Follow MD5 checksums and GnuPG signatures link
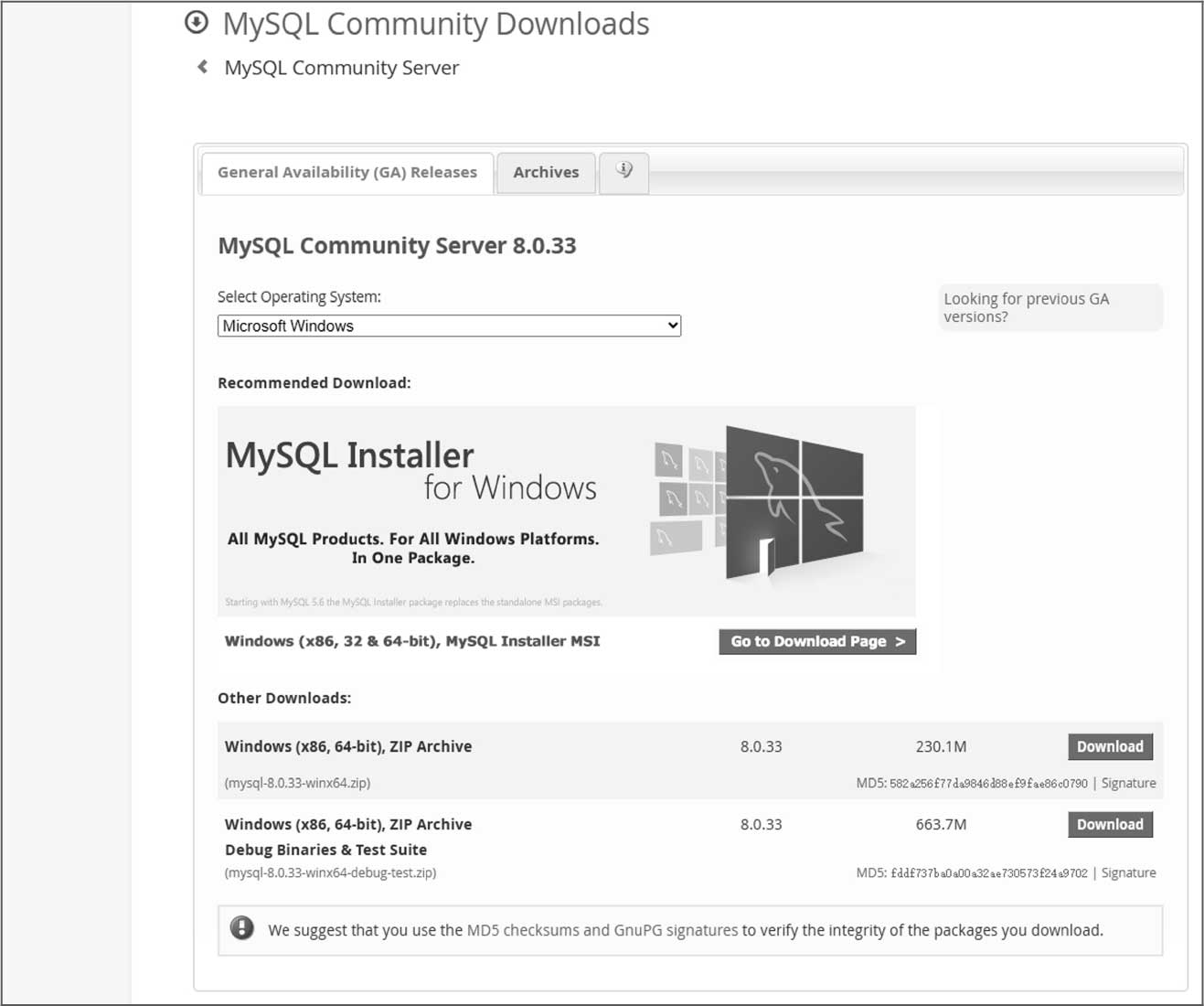The width and height of the screenshot is (1204, 1006). (602, 930)
